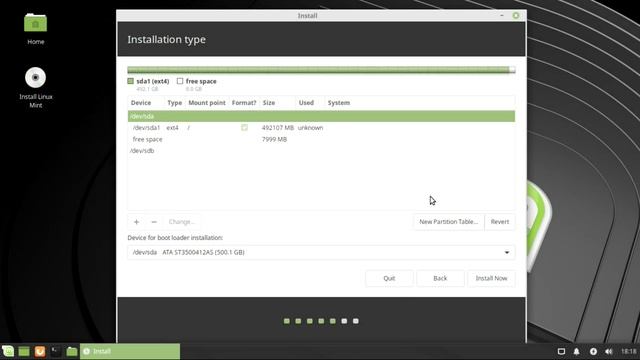Viewport: 640px width, 360px height.
Task: Open the terminal from the taskbar
Action: click(56, 351)
